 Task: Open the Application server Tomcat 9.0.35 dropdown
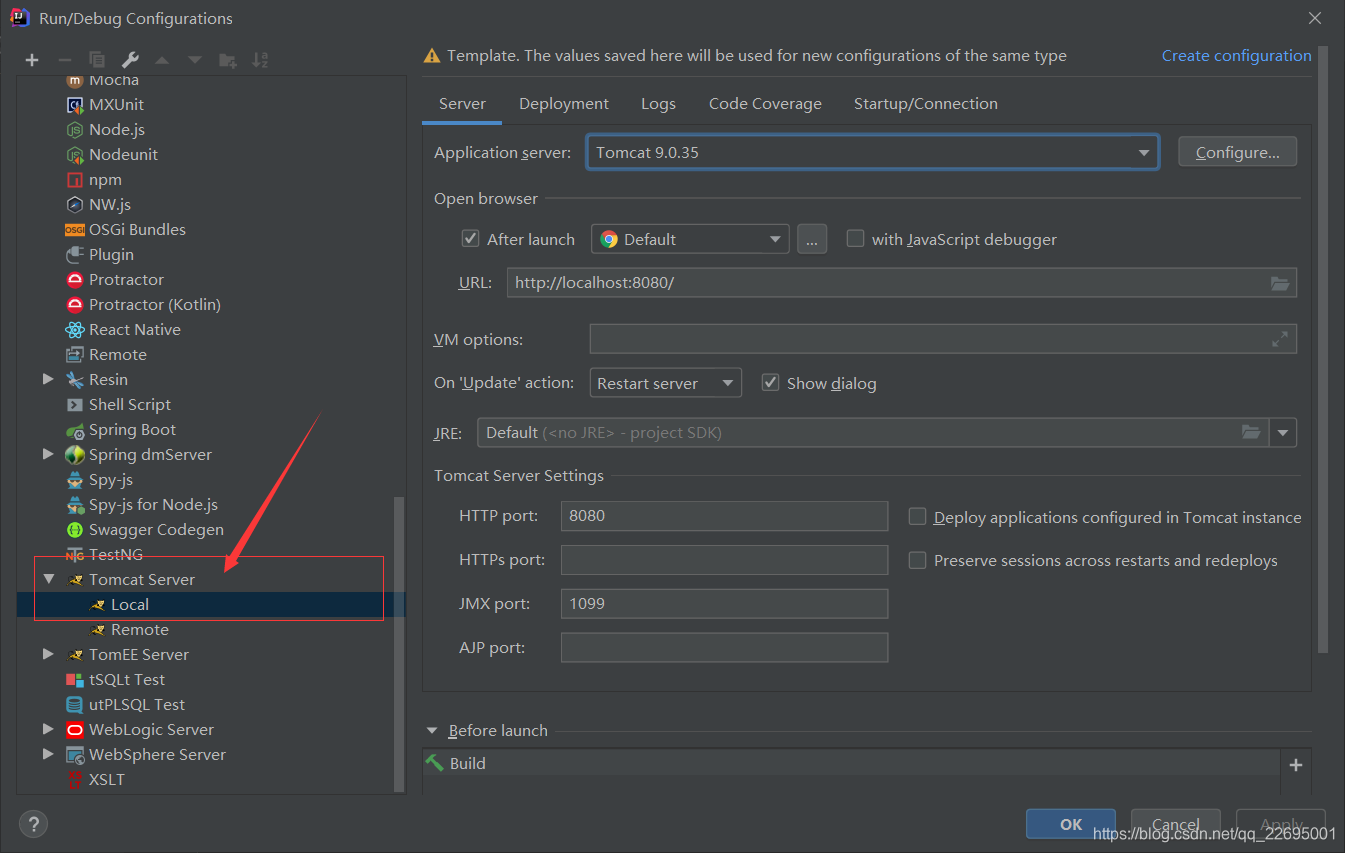872,152
